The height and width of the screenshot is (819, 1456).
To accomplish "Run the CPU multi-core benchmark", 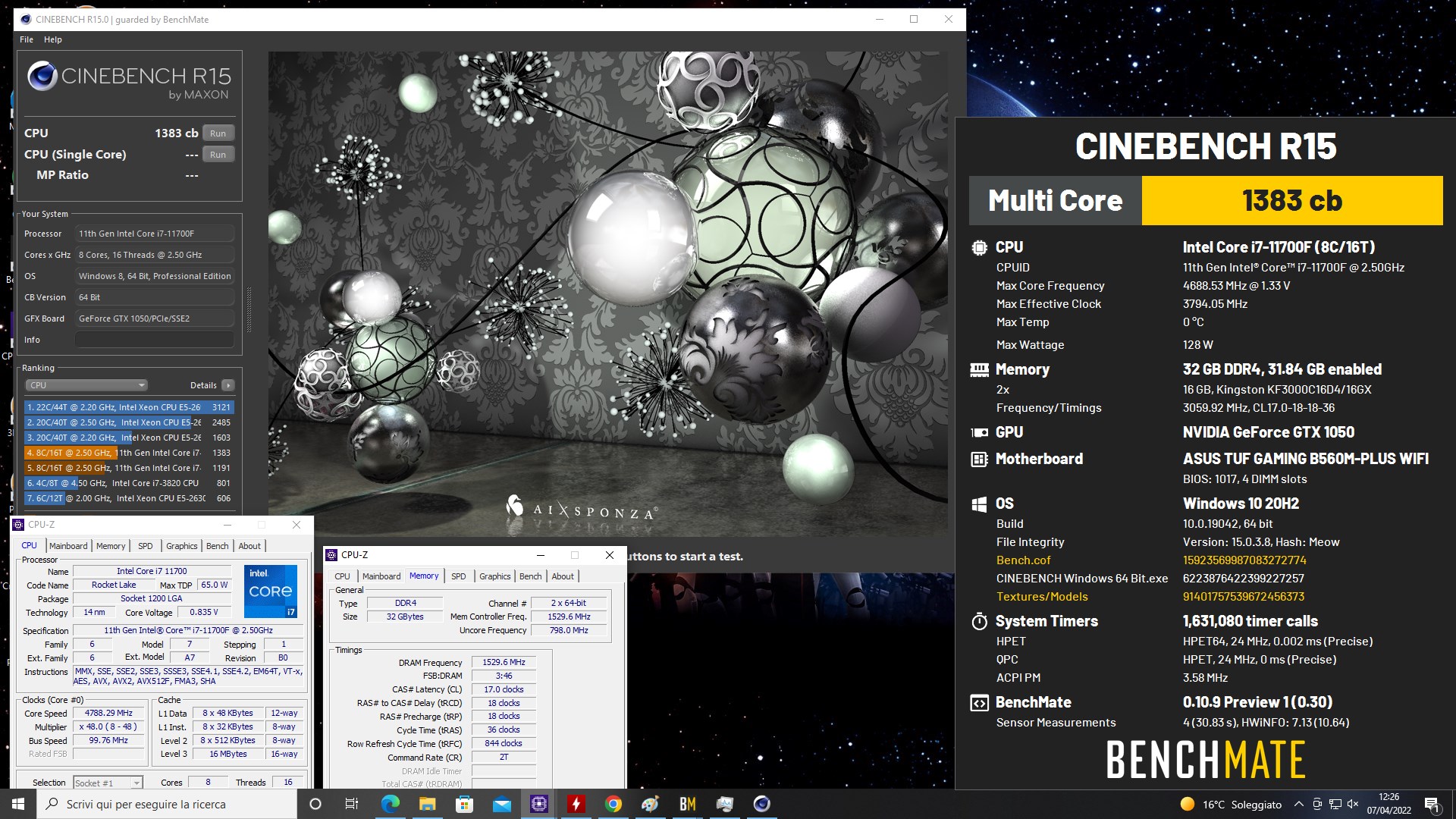I will click(x=218, y=133).
